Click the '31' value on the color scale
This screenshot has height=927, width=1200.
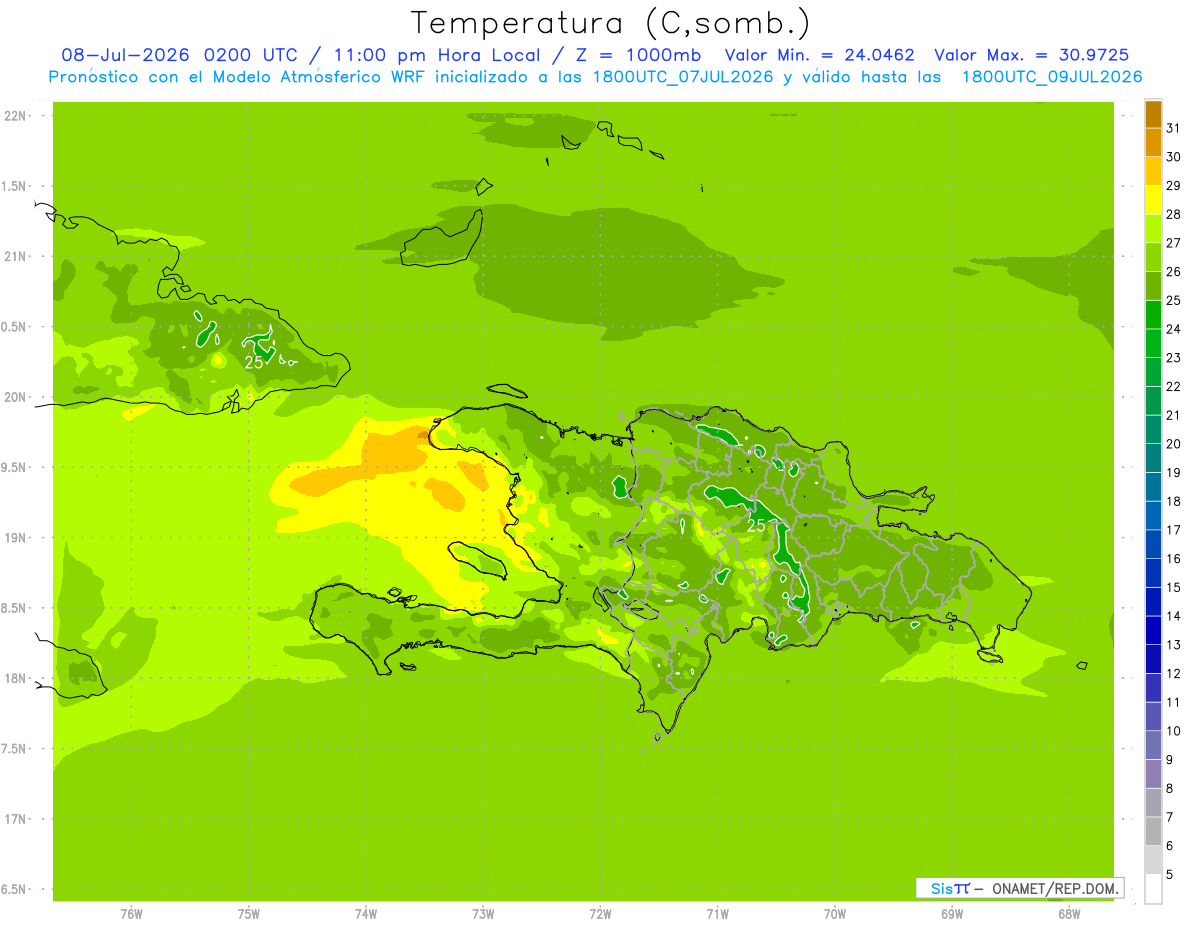pos(1174,128)
